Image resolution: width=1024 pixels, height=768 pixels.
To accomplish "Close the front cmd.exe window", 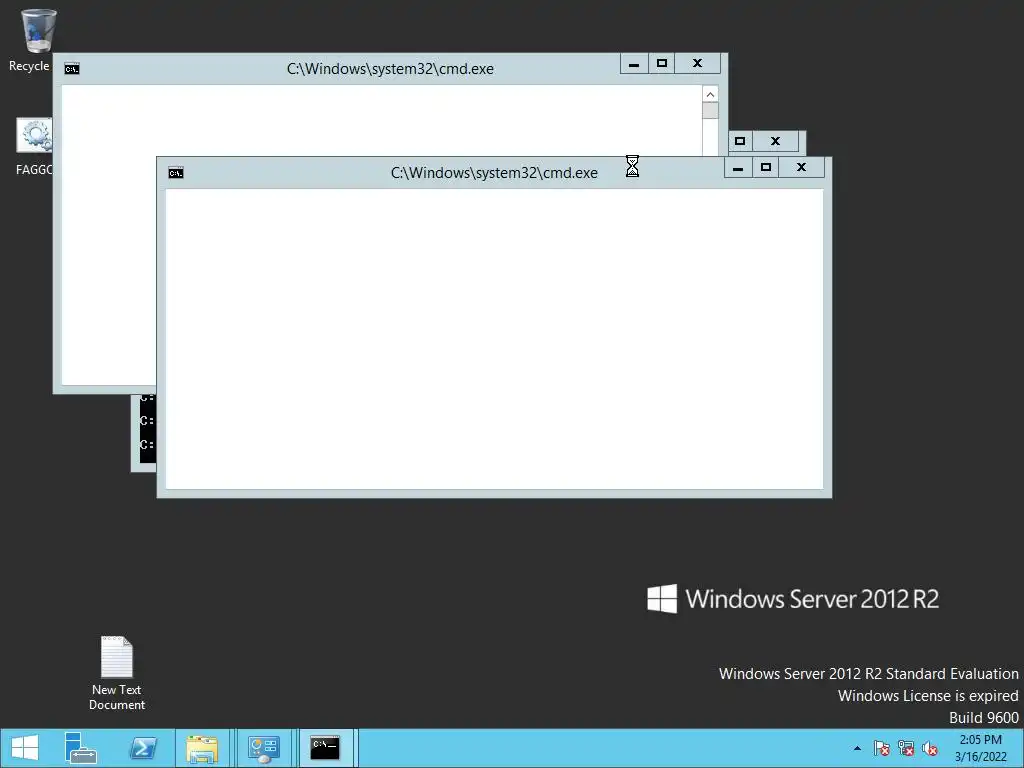I will [x=801, y=168].
